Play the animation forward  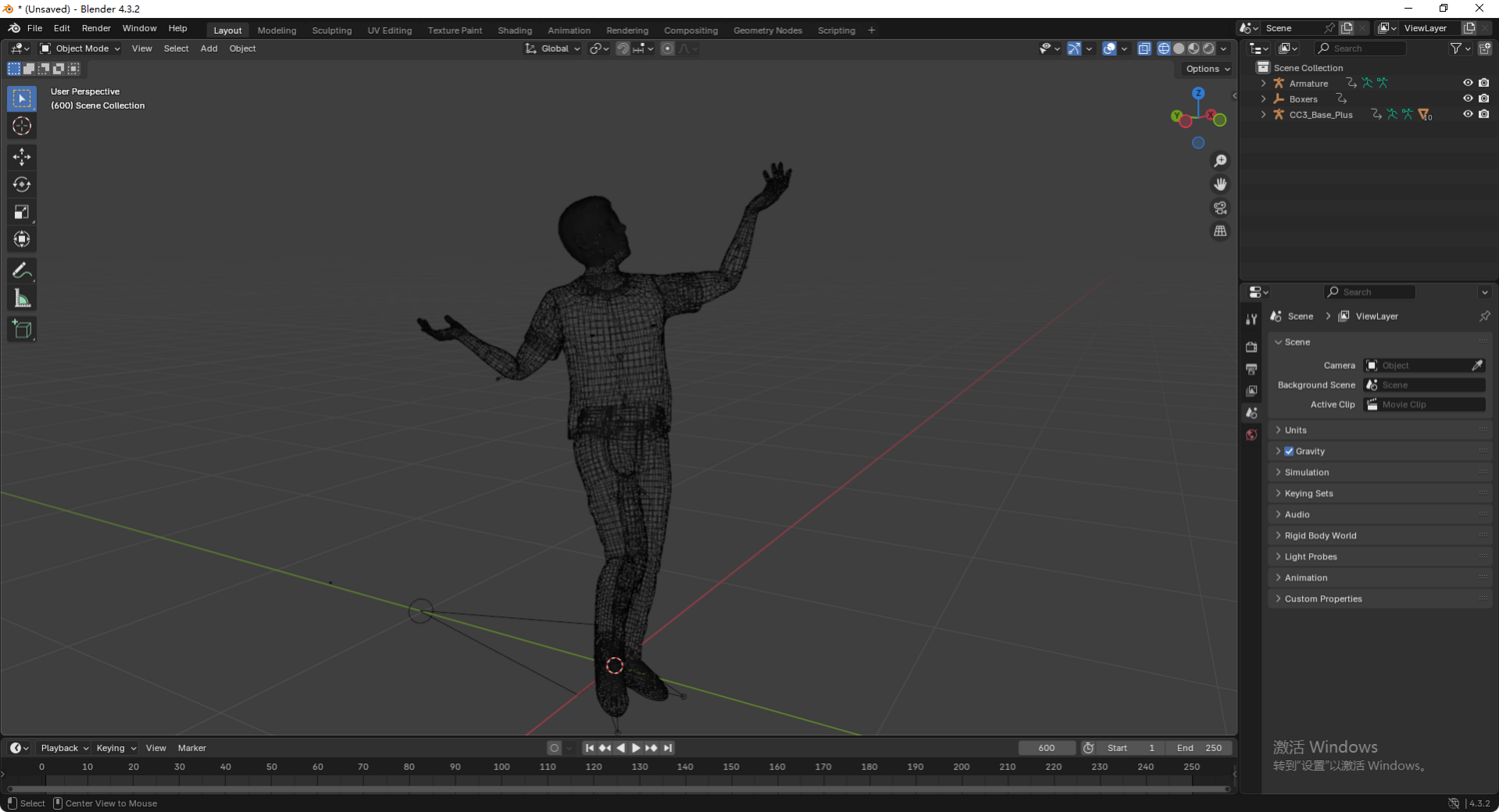[x=636, y=748]
